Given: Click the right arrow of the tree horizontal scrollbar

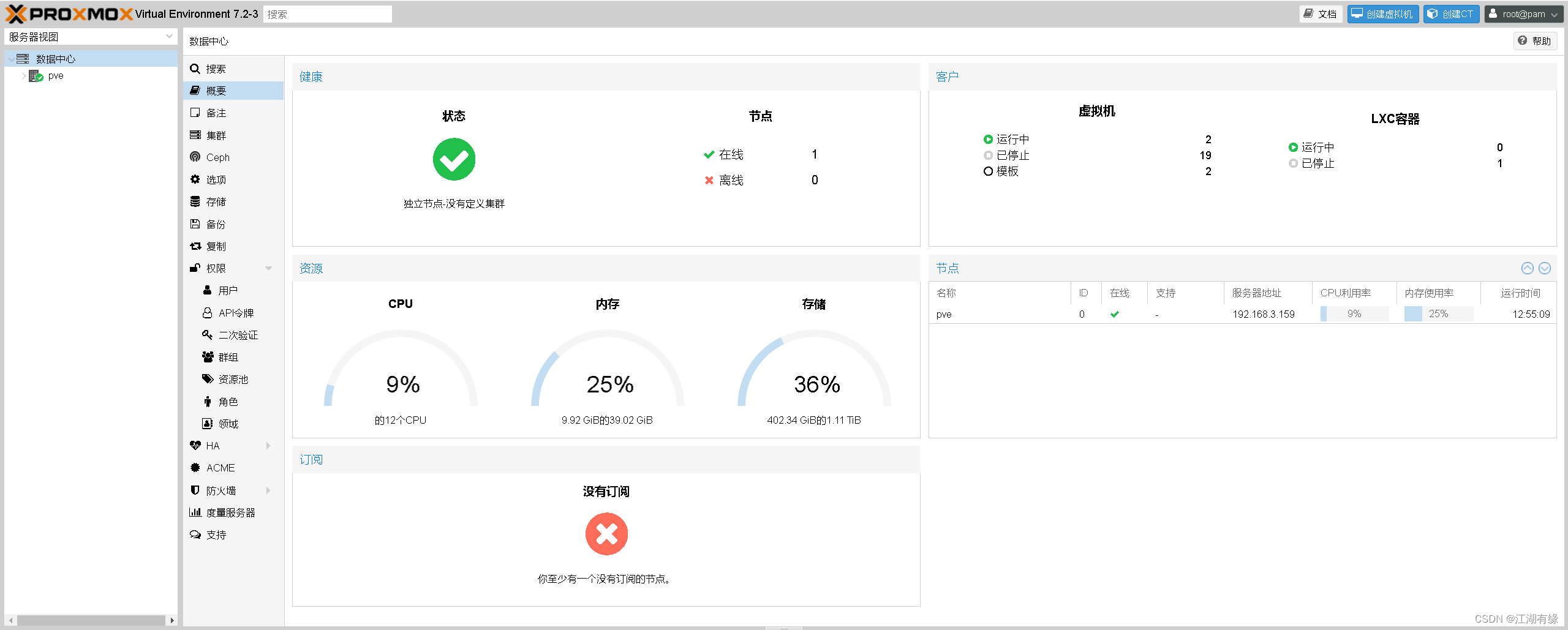Looking at the screenshot, I should 171,620.
